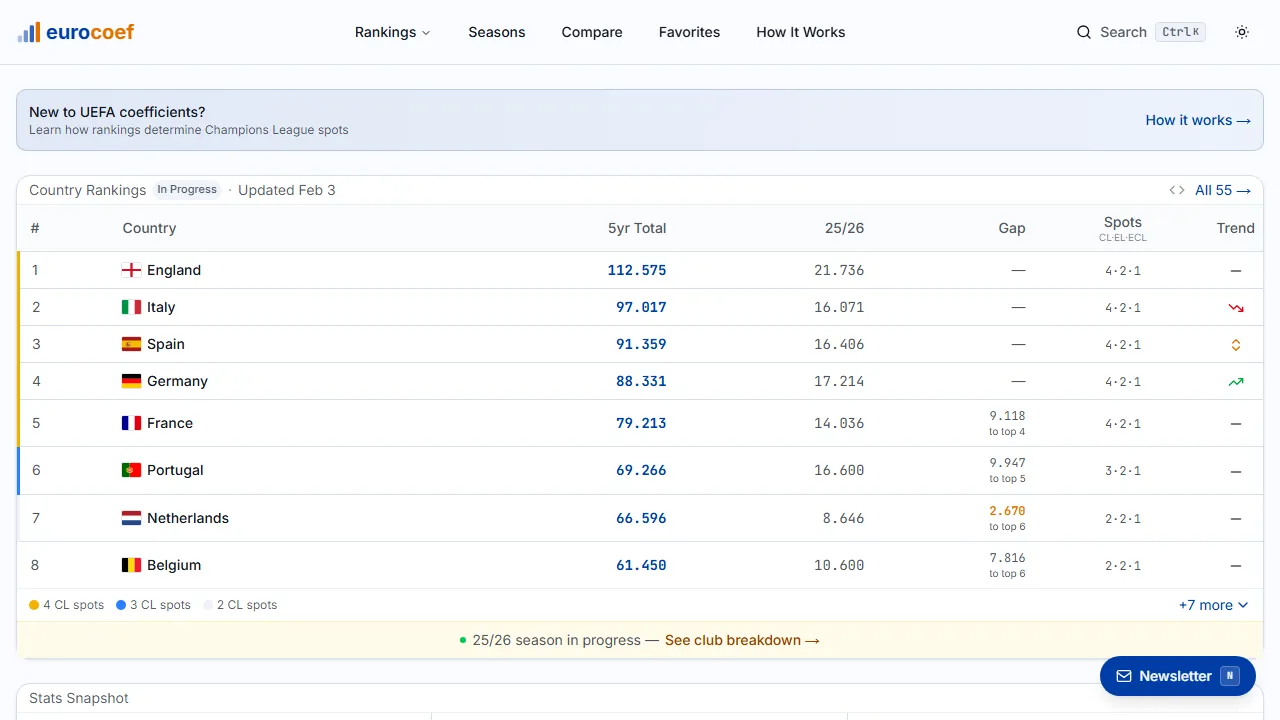Toggle the light/dark theme switch
Image resolution: width=1280 pixels, height=720 pixels.
[x=1242, y=32]
